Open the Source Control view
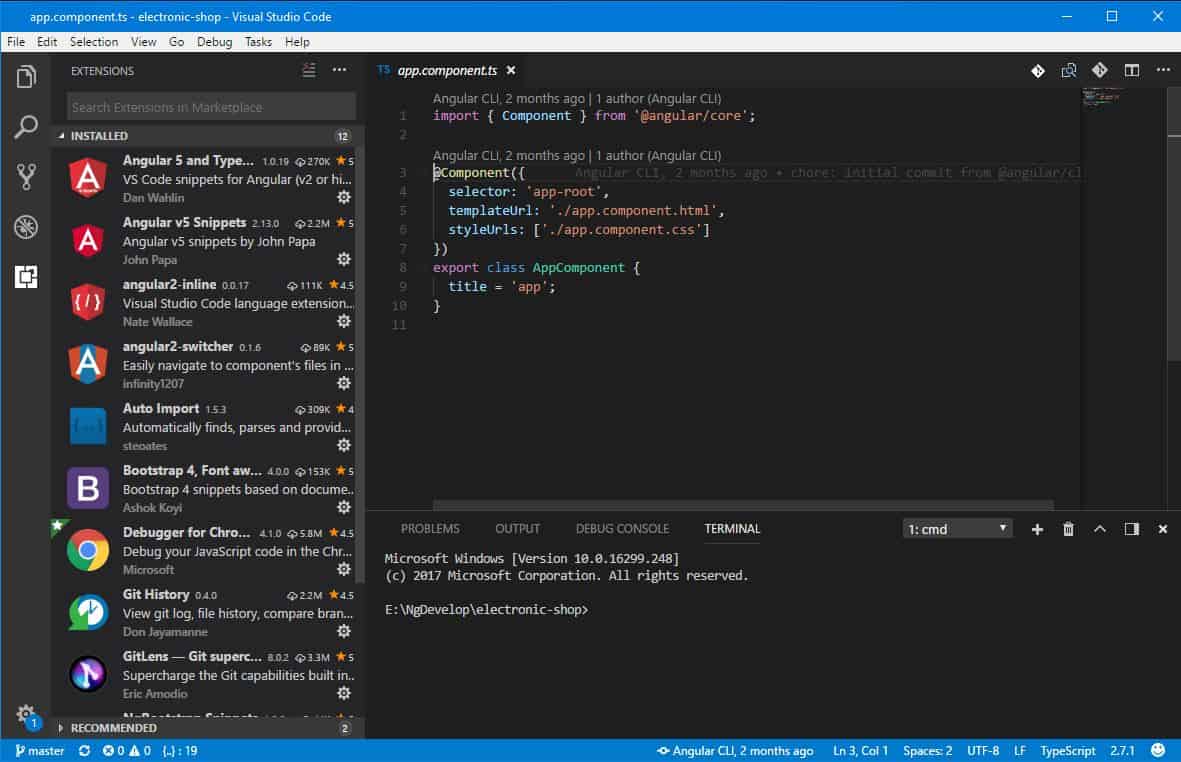Image resolution: width=1181 pixels, height=762 pixels. click(x=26, y=177)
